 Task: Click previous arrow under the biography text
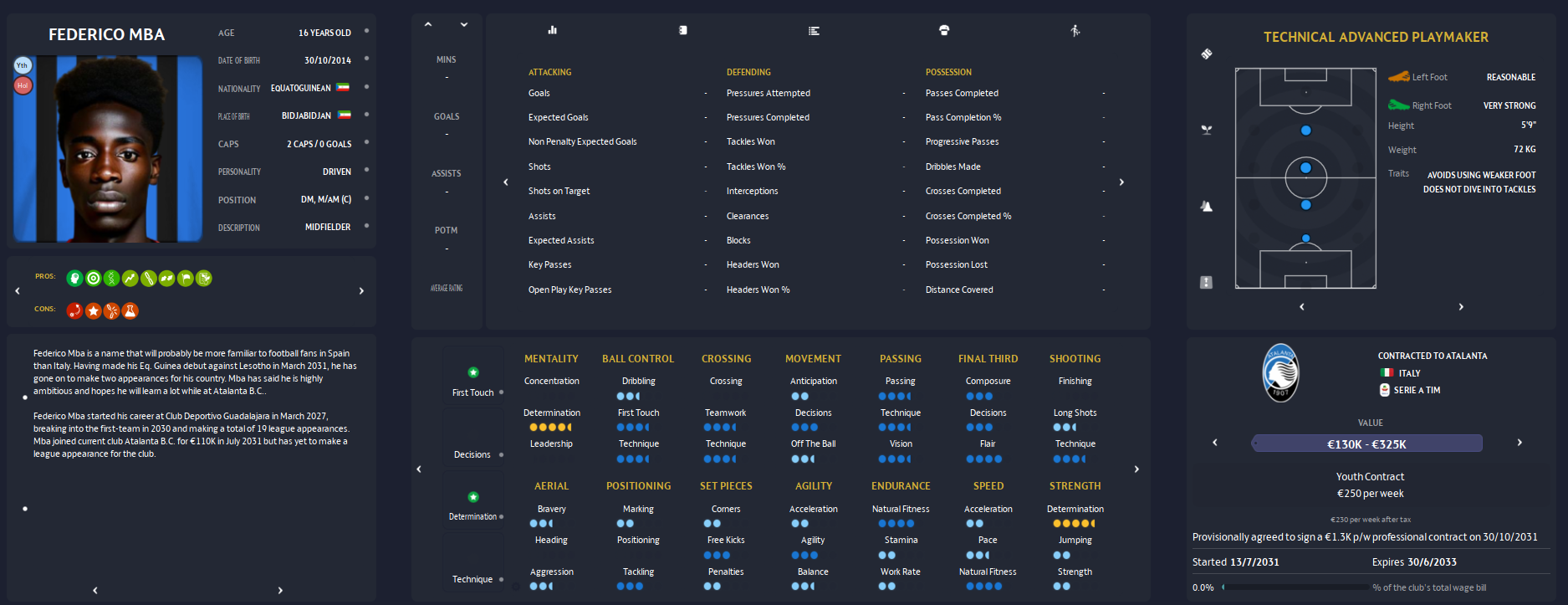[x=95, y=591]
